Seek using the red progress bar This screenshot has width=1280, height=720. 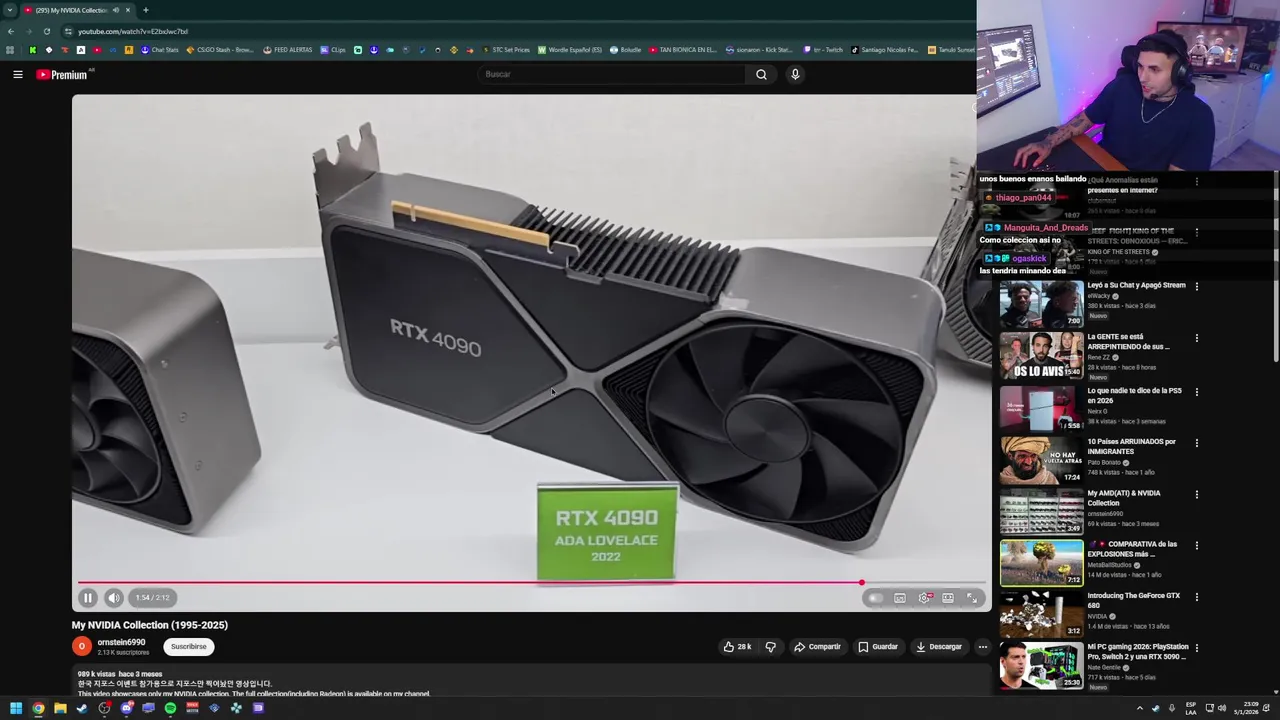(532, 582)
